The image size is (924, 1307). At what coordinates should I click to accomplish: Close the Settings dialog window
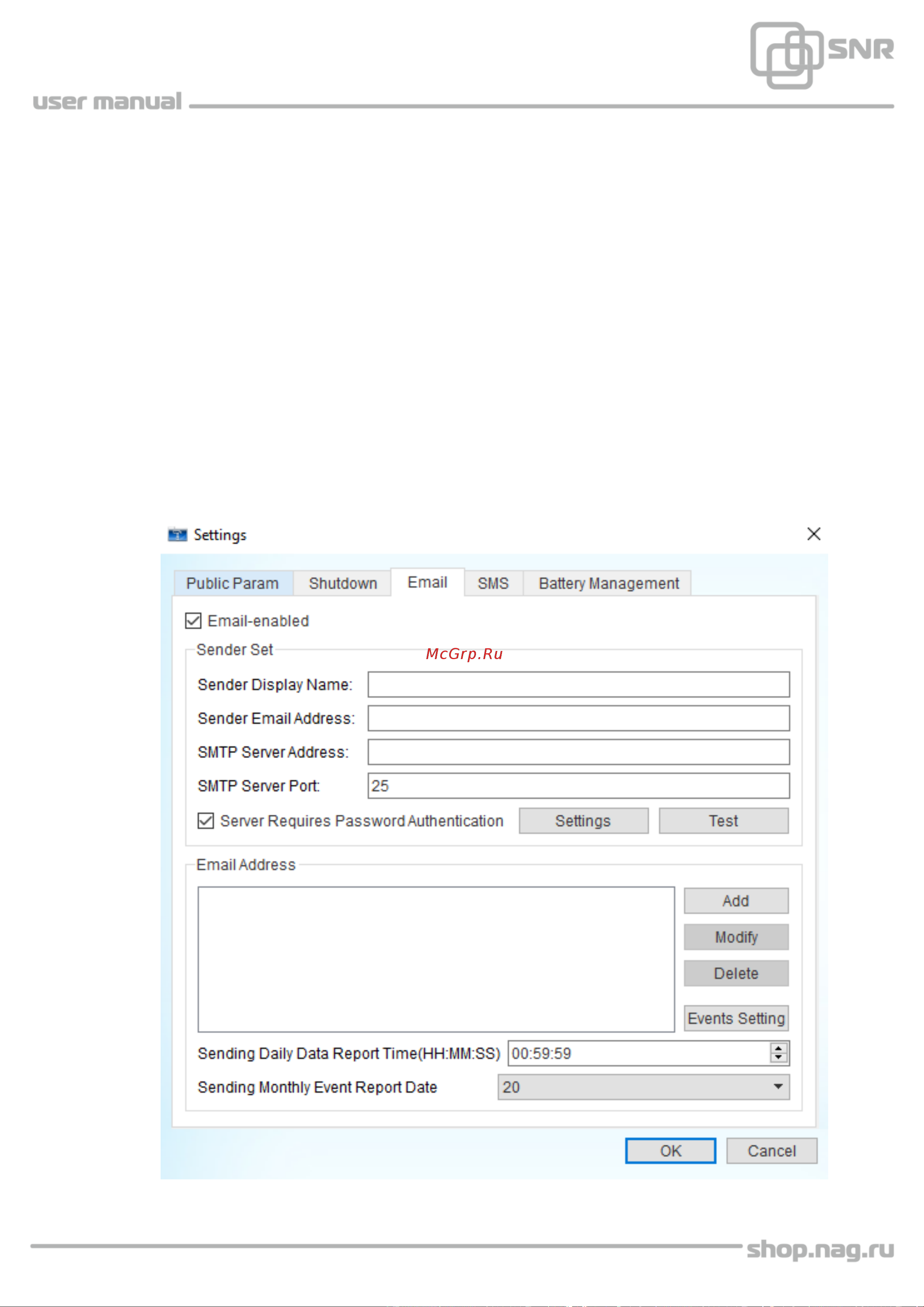pos(813,534)
